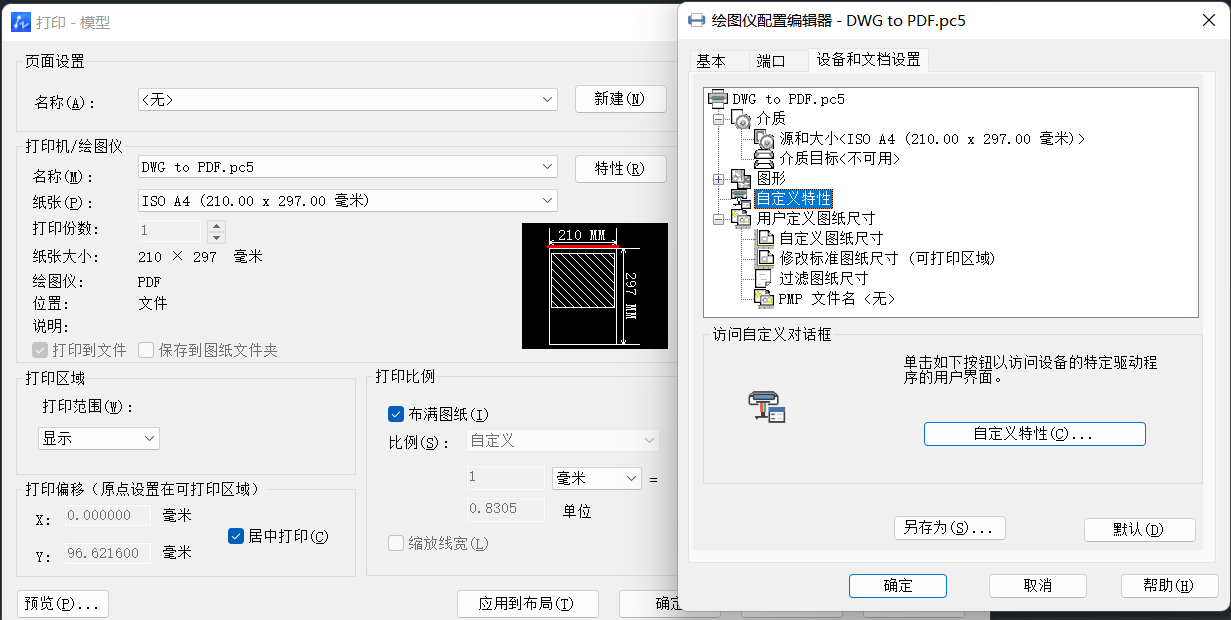
Task: Click the 默认(D) button
Action: (1139, 530)
